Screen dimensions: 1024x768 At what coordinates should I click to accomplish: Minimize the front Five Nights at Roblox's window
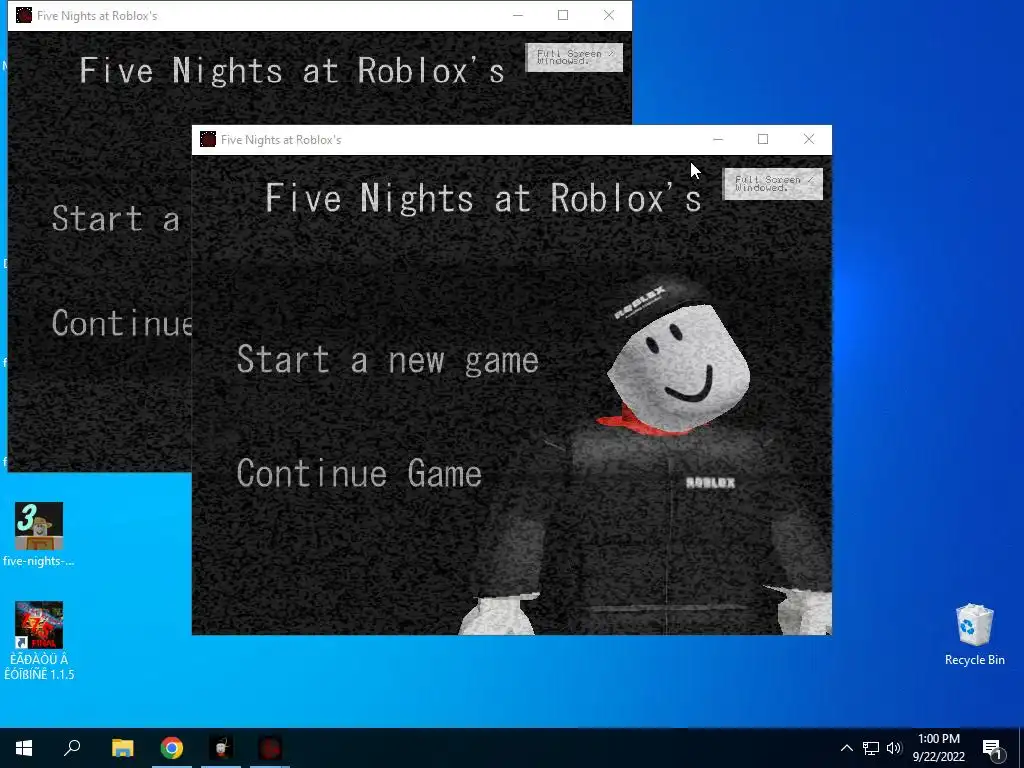point(718,139)
